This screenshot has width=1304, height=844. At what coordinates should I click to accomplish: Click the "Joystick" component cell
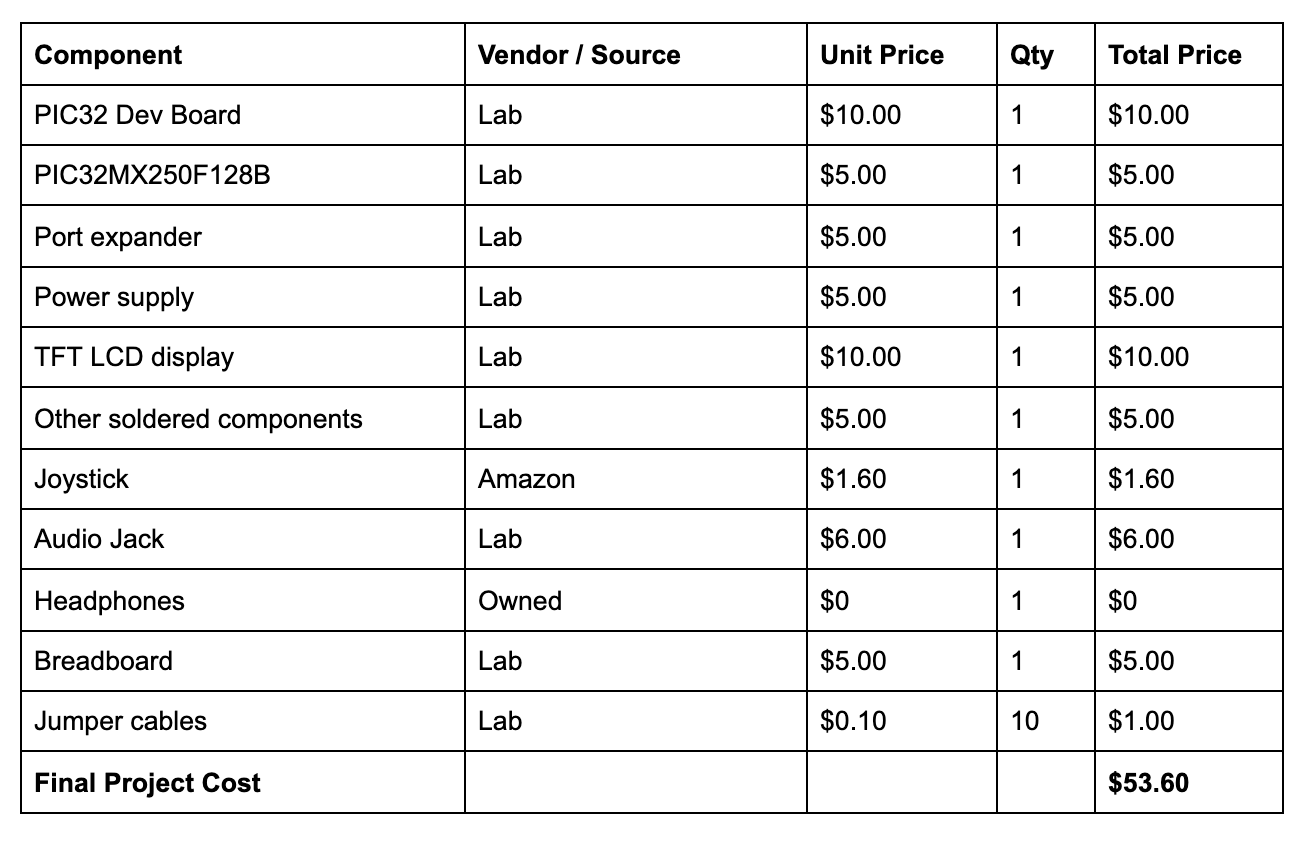pos(81,479)
